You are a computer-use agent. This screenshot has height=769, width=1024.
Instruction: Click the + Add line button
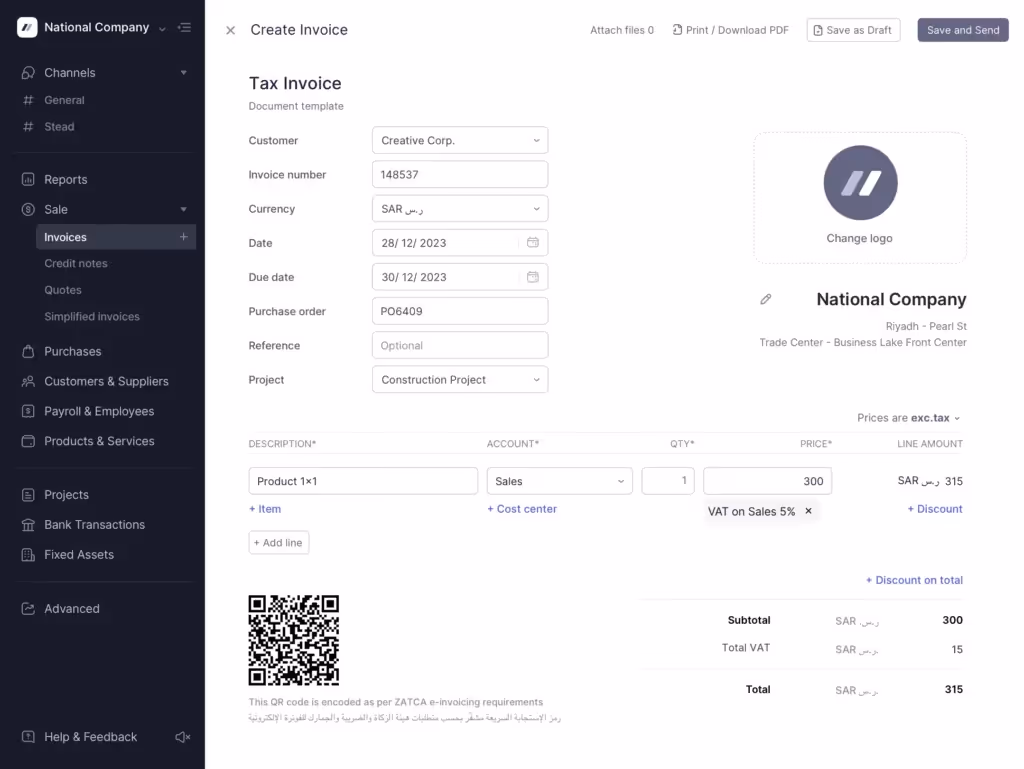[x=279, y=542]
